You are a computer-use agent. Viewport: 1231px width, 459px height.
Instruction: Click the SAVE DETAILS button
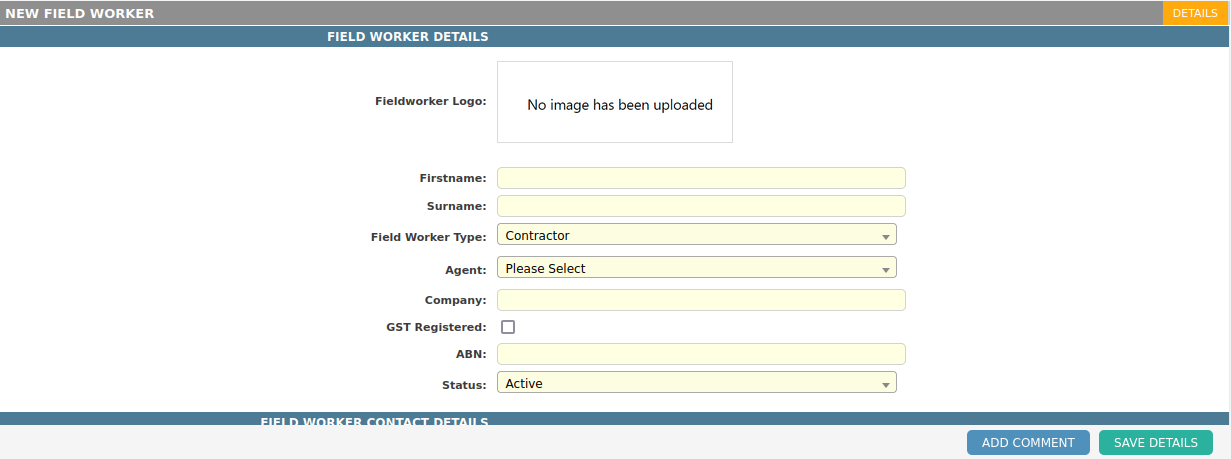click(1155, 443)
